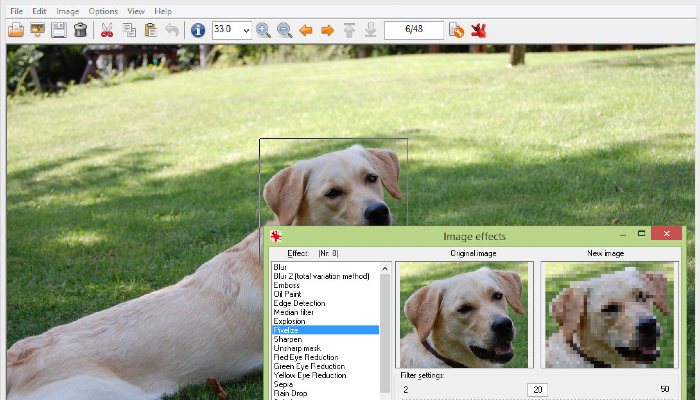
Task: Open the Edit menu
Action: pos(39,11)
